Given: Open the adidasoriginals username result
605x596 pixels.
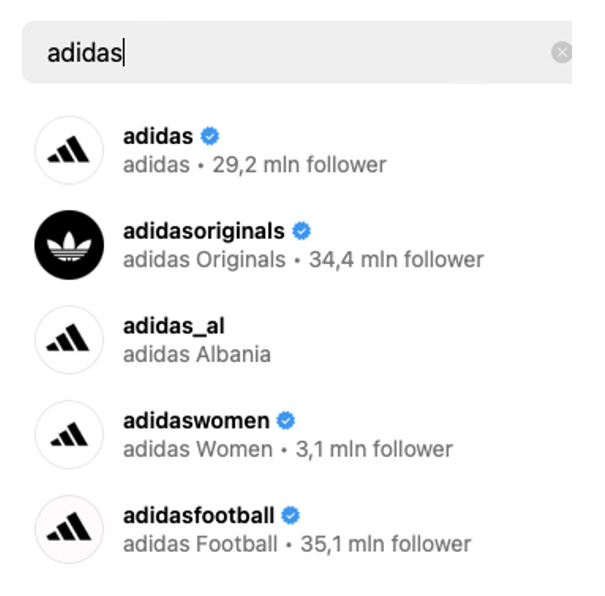Looking at the screenshot, I should click(x=204, y=231).
